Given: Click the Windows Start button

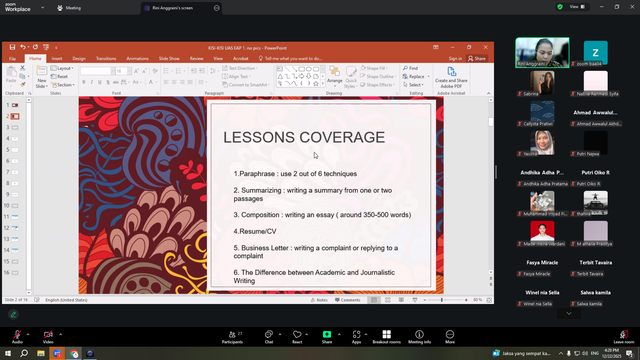Looking at the screenshot, I should pyautogui.click(x=8, y=353).
